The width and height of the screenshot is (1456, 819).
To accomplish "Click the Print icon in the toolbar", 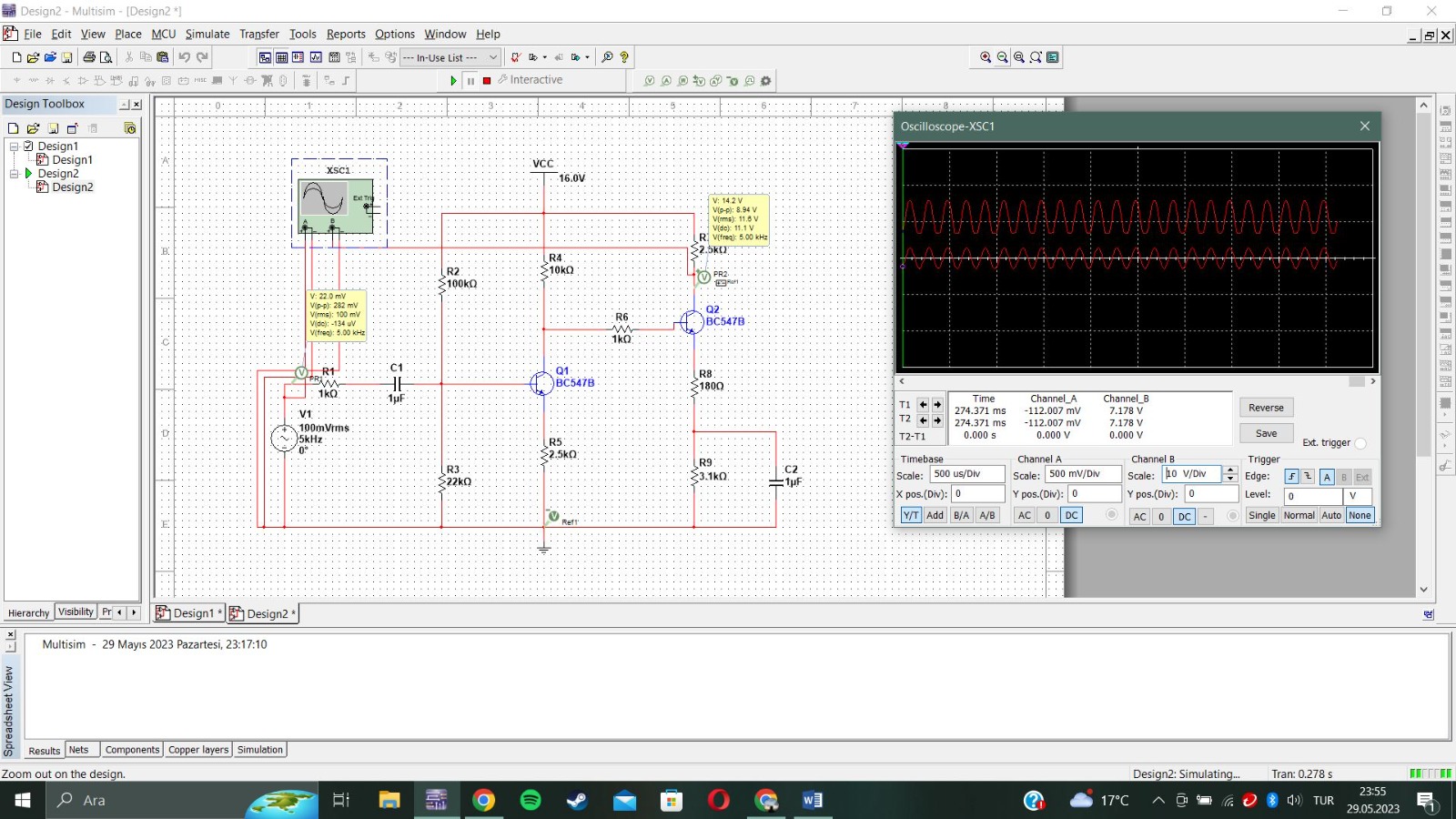I will (89, 57).
